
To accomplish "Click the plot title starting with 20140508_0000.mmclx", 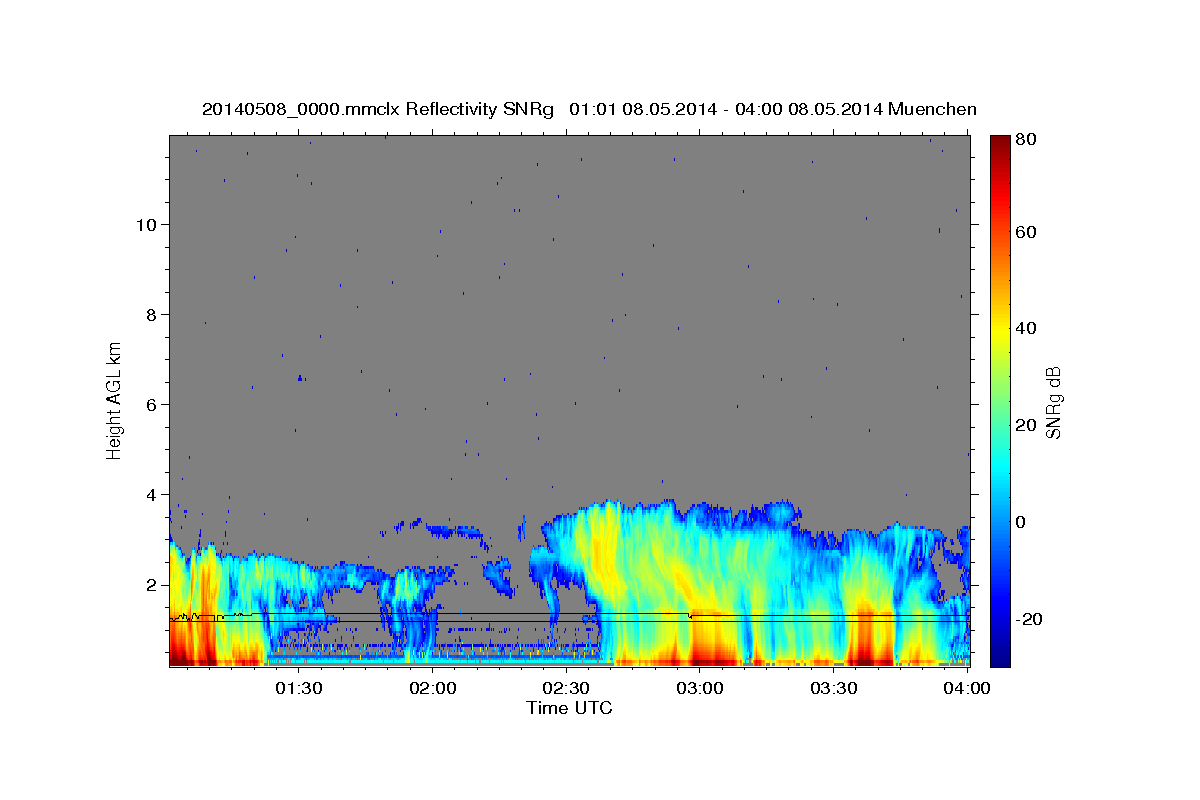I will [589, 109].
